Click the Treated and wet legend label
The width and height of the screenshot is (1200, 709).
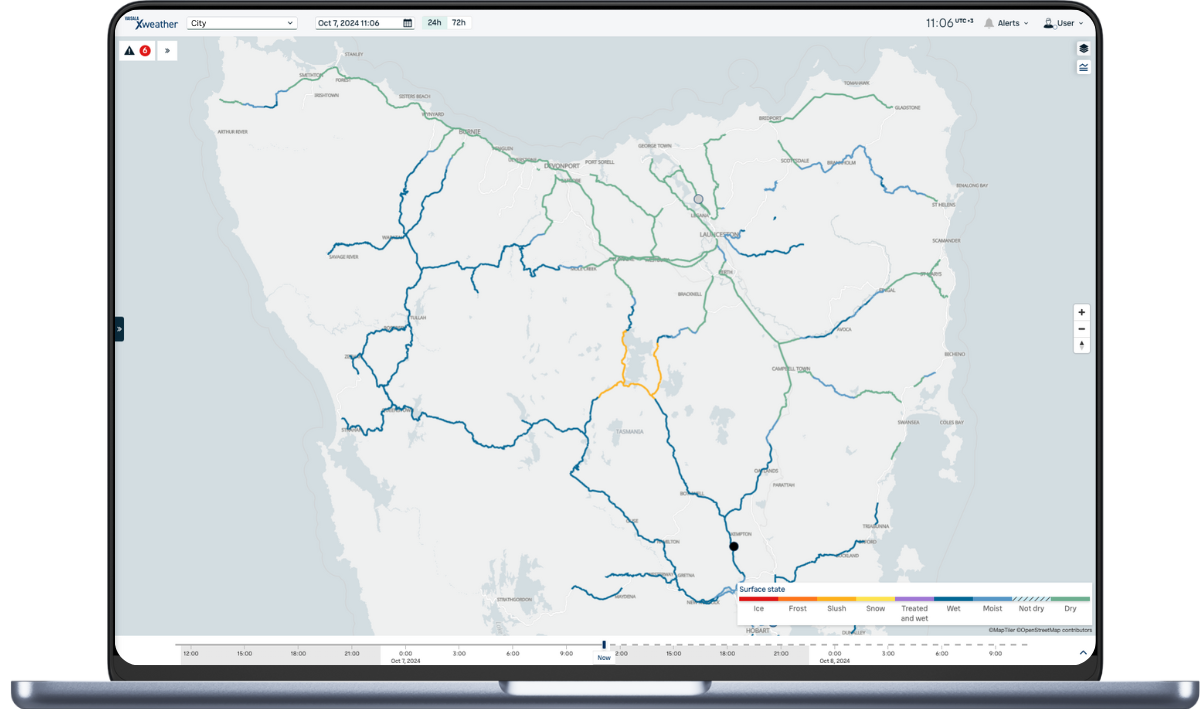tap(914, 613)
